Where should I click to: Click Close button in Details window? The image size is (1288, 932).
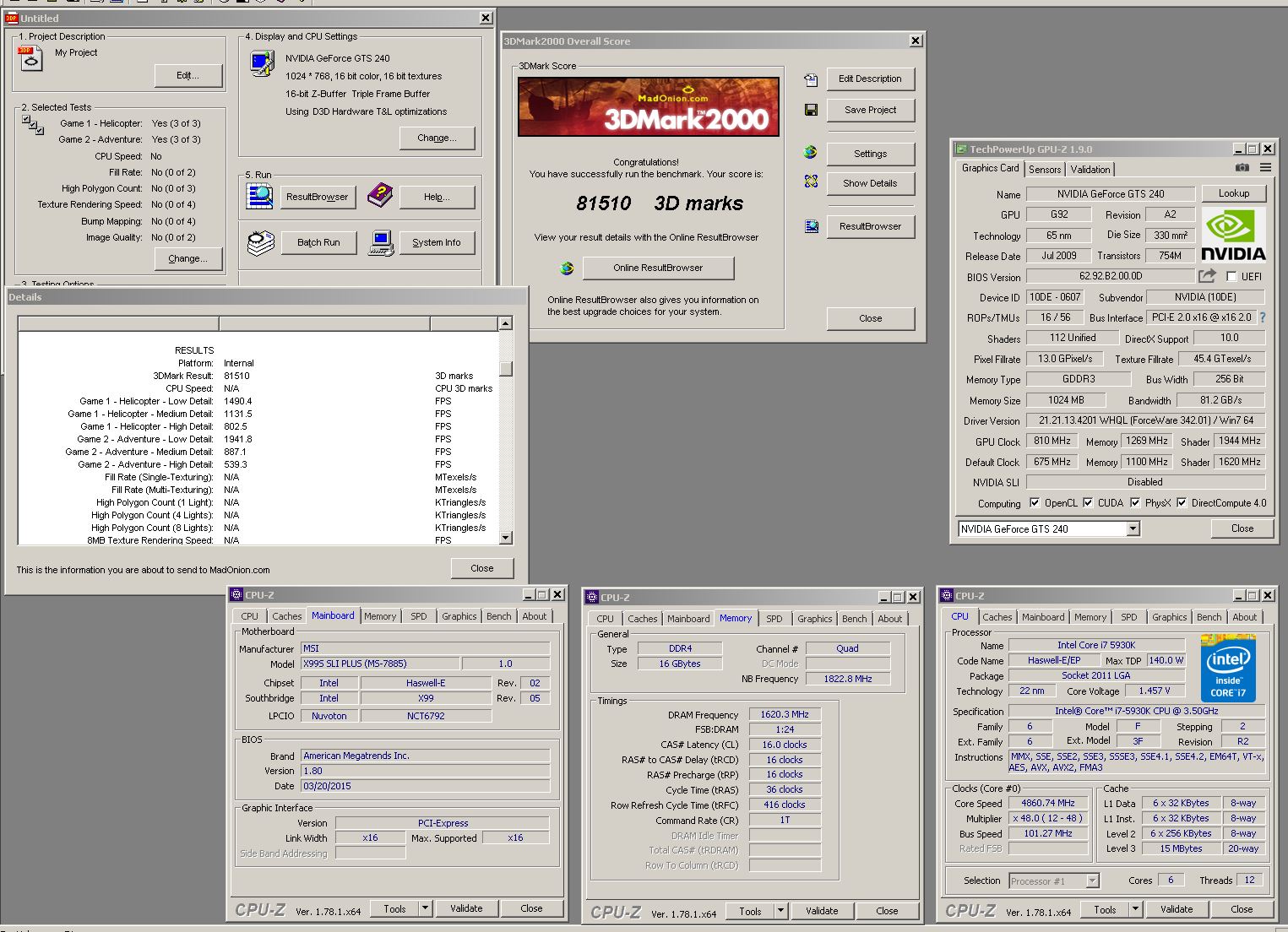482,568
